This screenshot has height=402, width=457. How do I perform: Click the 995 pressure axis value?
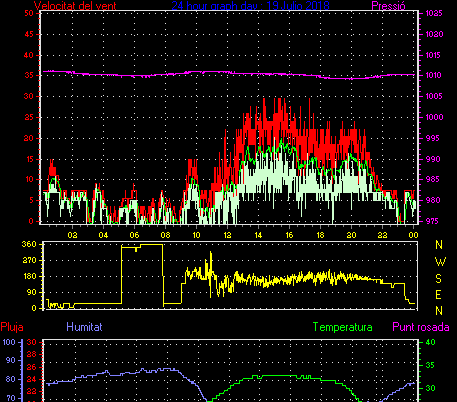(x=434, y=138)
